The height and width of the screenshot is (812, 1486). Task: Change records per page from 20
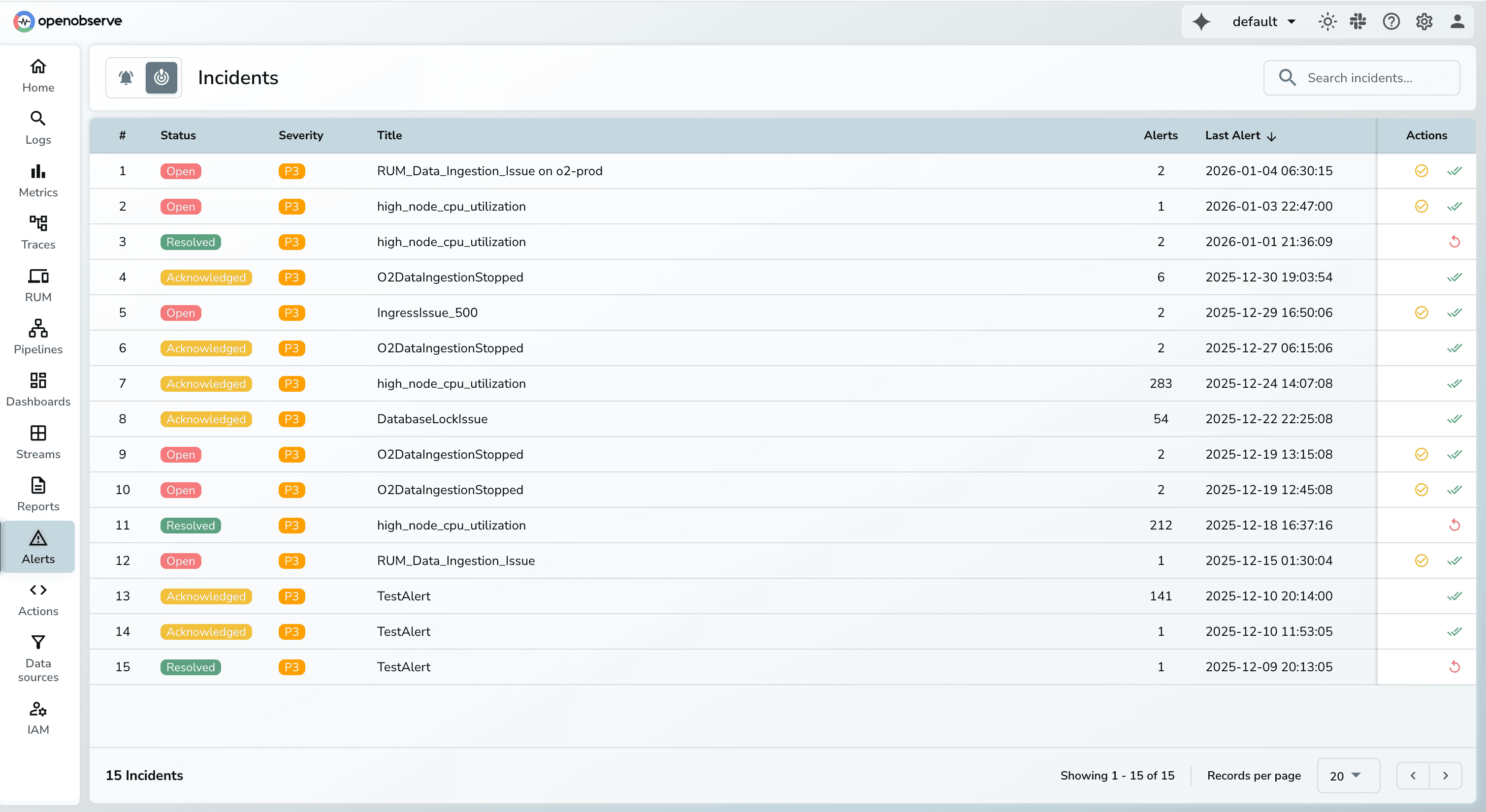click(x=1348, y=776)
